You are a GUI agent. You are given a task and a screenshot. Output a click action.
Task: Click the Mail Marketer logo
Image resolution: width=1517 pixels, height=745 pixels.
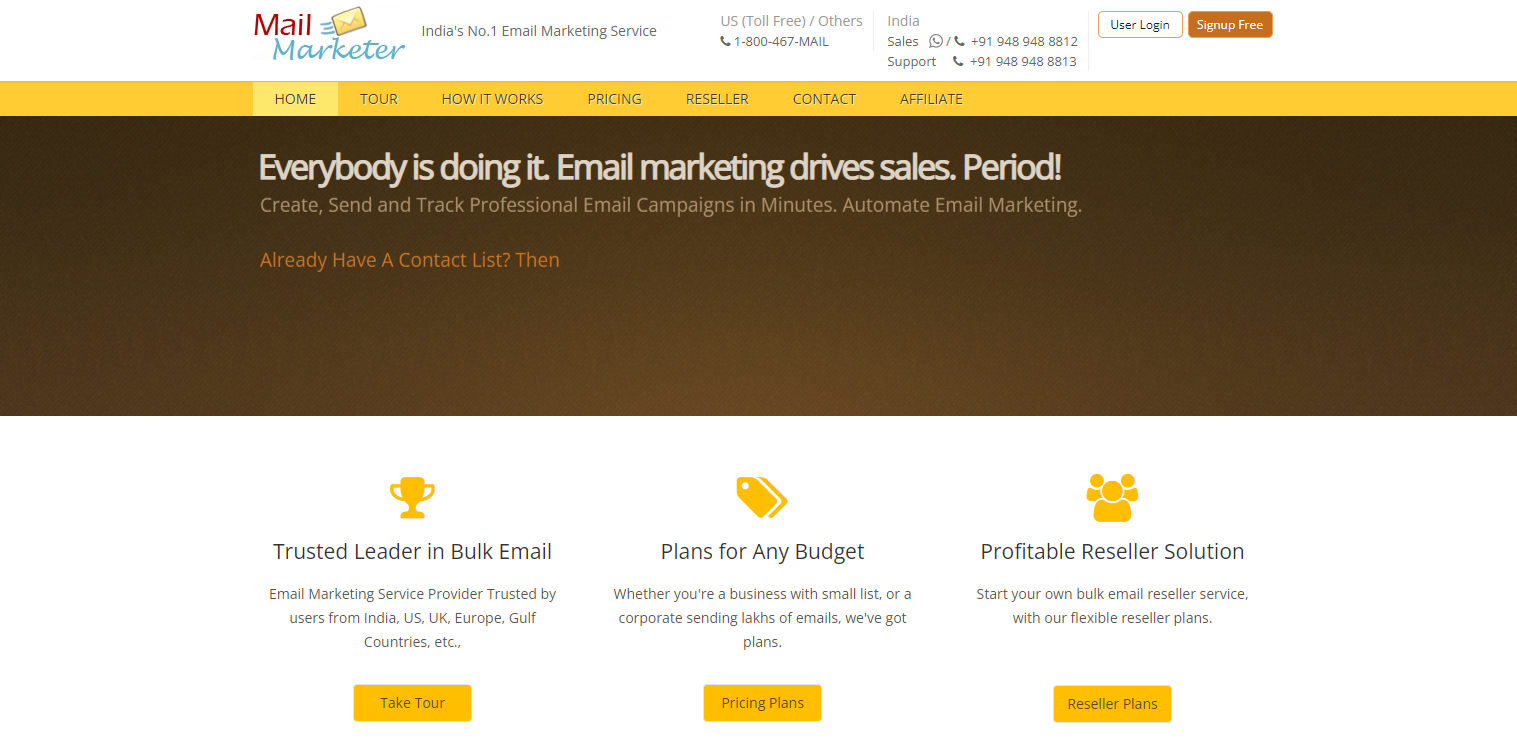coord(329,33)
